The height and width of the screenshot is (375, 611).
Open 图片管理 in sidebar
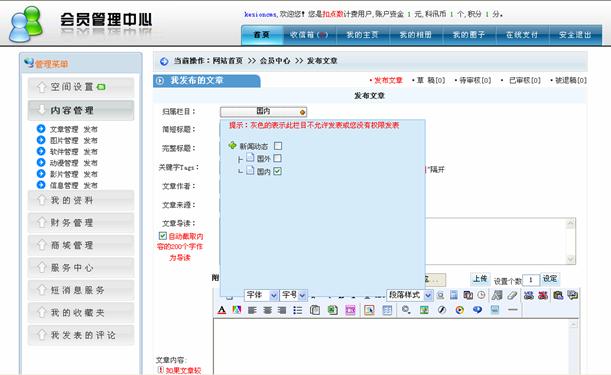pyautogui.click(x=64, y=141)
